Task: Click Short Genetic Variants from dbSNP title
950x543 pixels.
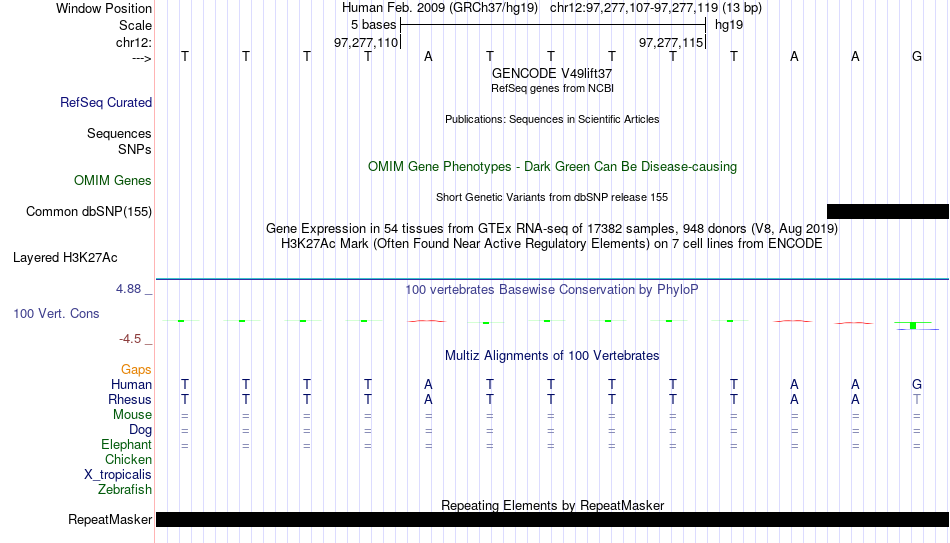Action: coord(552,198)
